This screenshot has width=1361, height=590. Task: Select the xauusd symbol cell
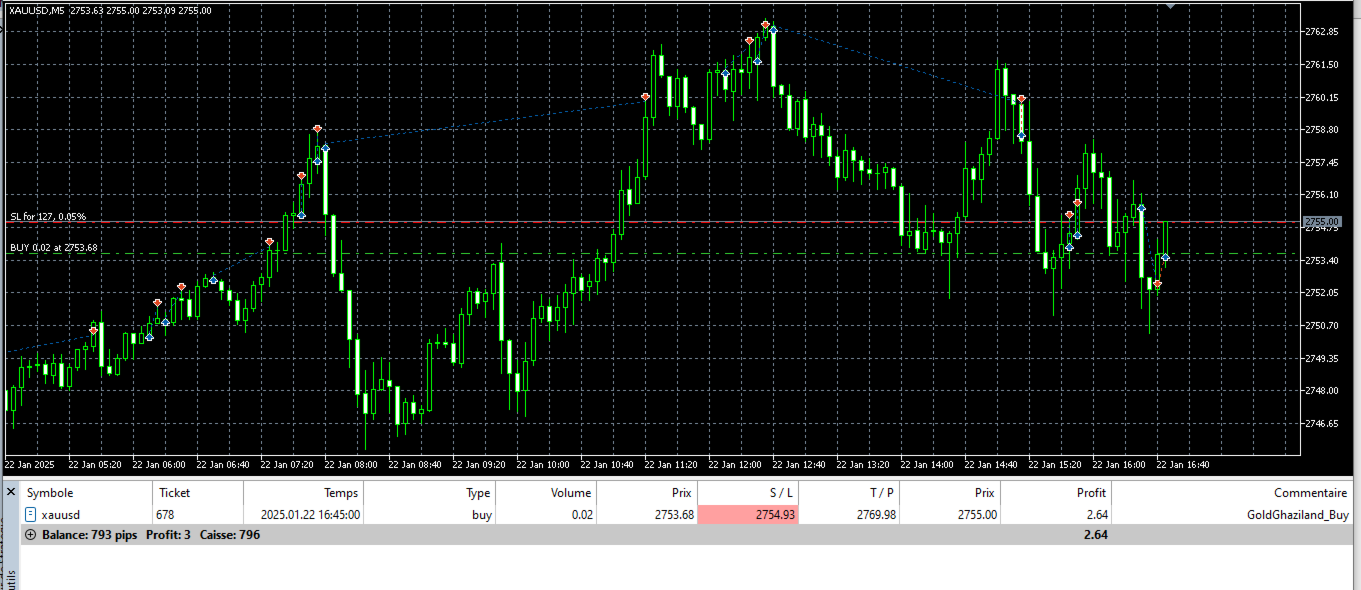[61, 515]
